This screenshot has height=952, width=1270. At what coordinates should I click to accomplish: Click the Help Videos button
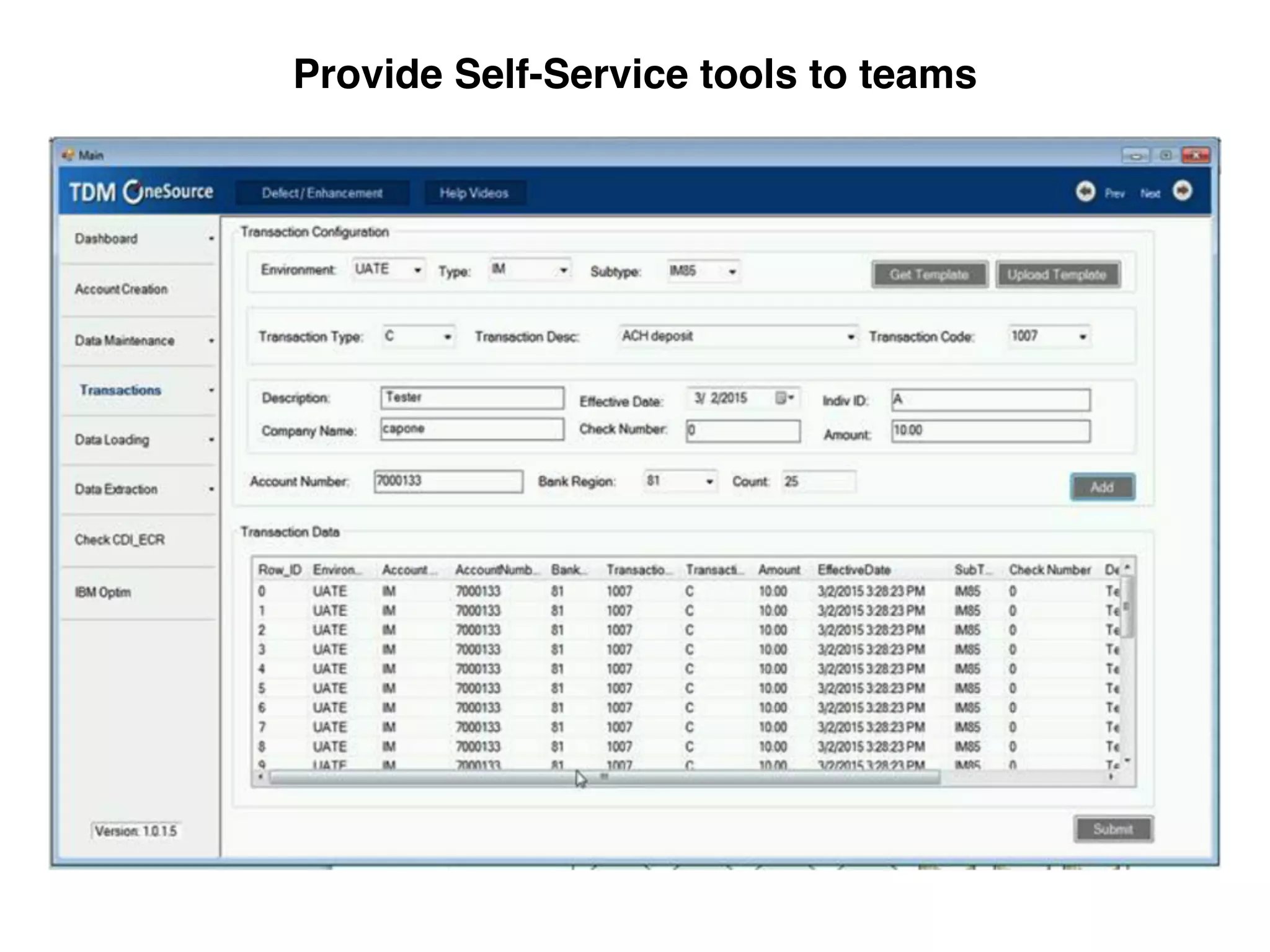pyautogui.click(x=474, y=193)
